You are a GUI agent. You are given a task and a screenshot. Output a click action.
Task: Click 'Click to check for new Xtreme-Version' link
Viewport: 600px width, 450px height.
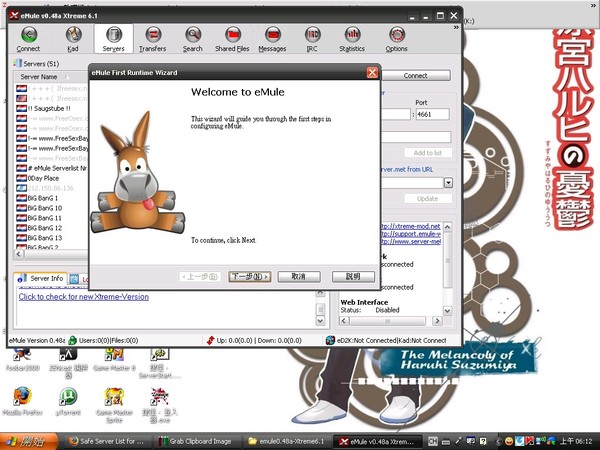84,297
